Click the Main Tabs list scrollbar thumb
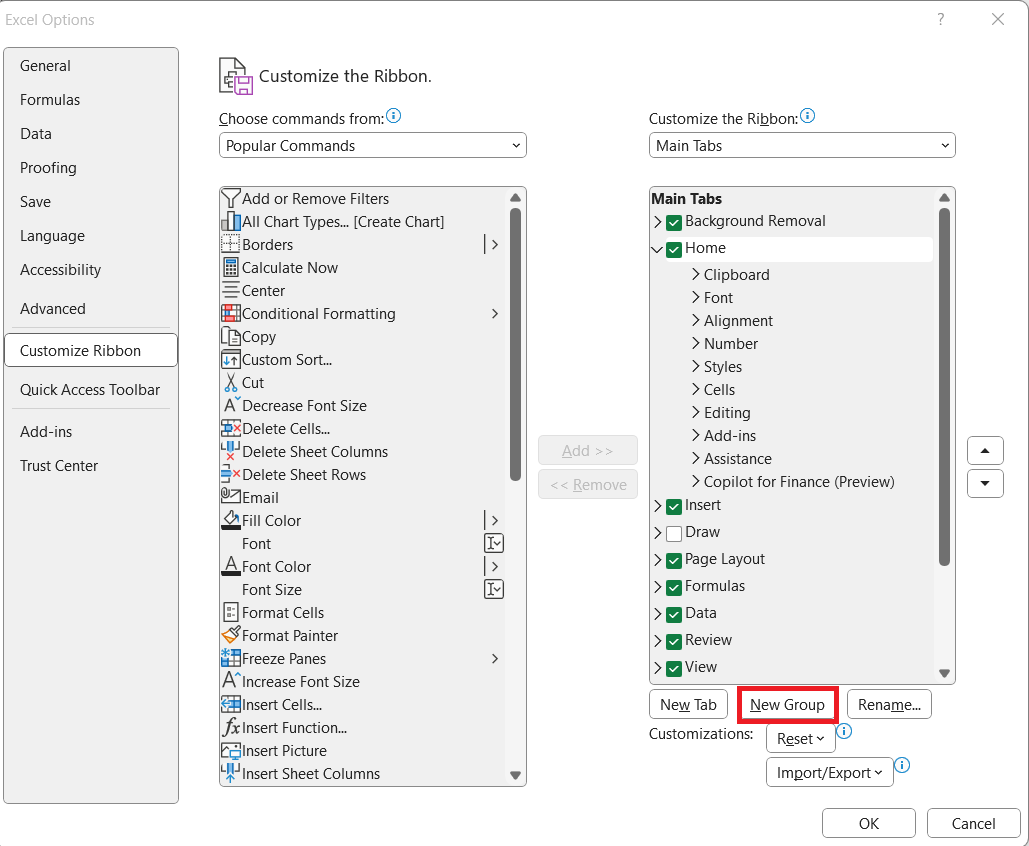This screenshot has width=1029, height=846. pyautogui.click(x=944, y=387)
